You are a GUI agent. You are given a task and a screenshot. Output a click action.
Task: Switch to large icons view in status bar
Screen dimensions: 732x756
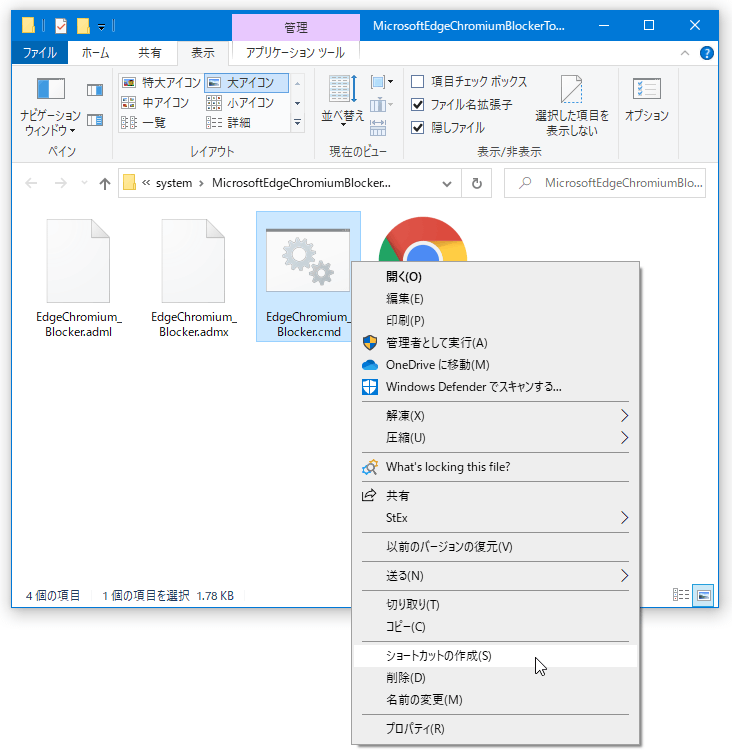(x=703, y=595)
